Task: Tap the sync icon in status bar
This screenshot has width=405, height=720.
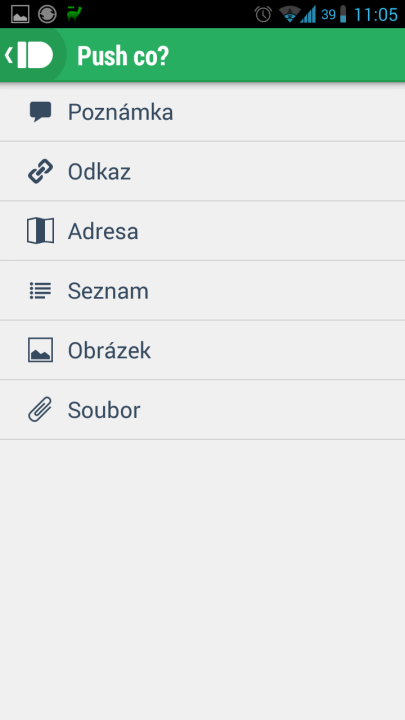Action: point(47,14)
